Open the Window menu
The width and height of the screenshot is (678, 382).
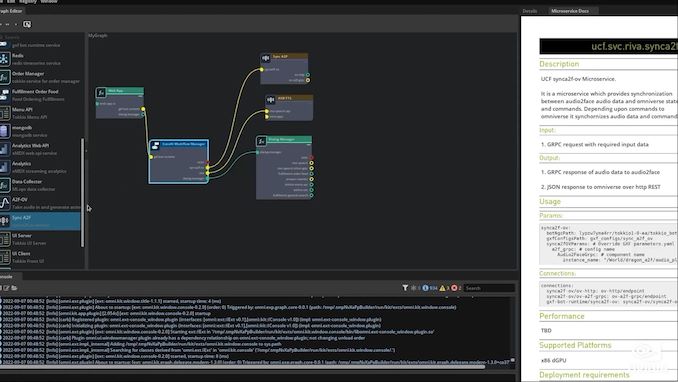(49, 2)
